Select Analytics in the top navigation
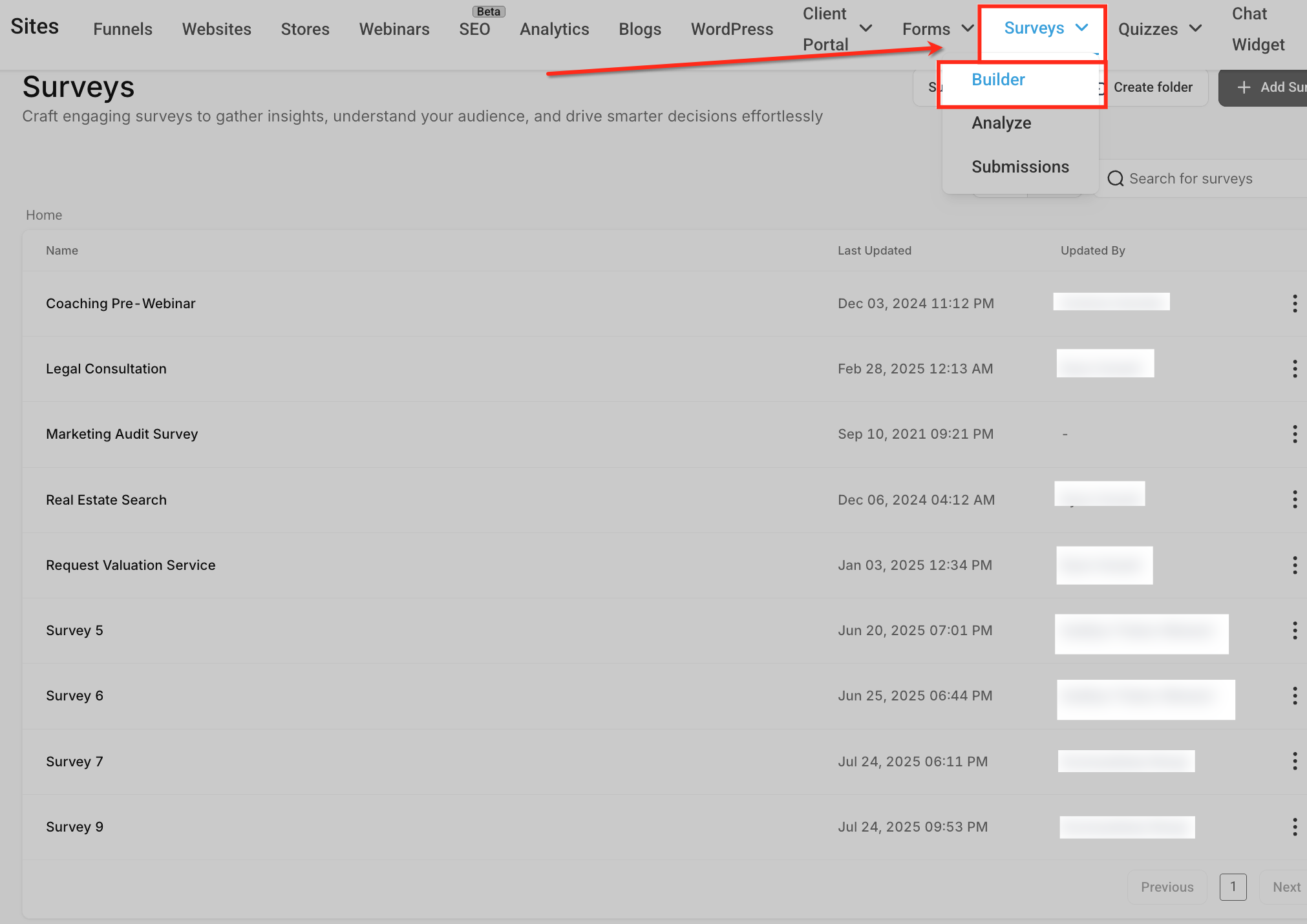 pyautogui.click(x=554, y=28)
